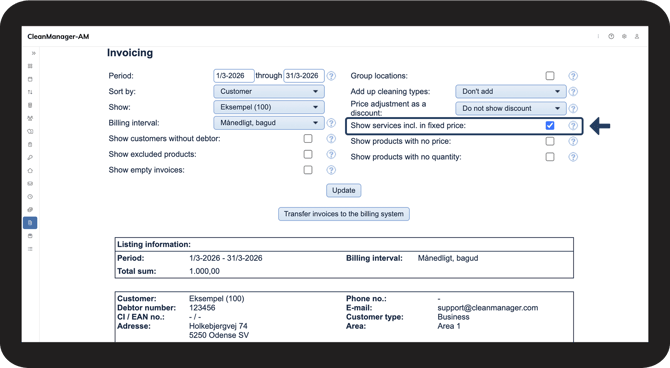Click the period start date field 1/3-2026
The width and height of the screenshot is (670, 368).
click(x=234, y=76)
